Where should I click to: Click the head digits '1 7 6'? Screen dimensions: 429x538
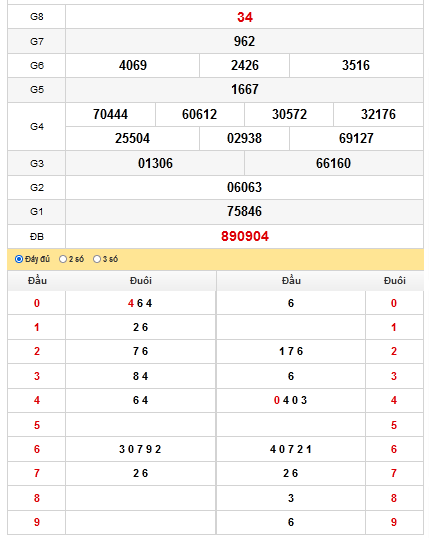pos(291,351)
